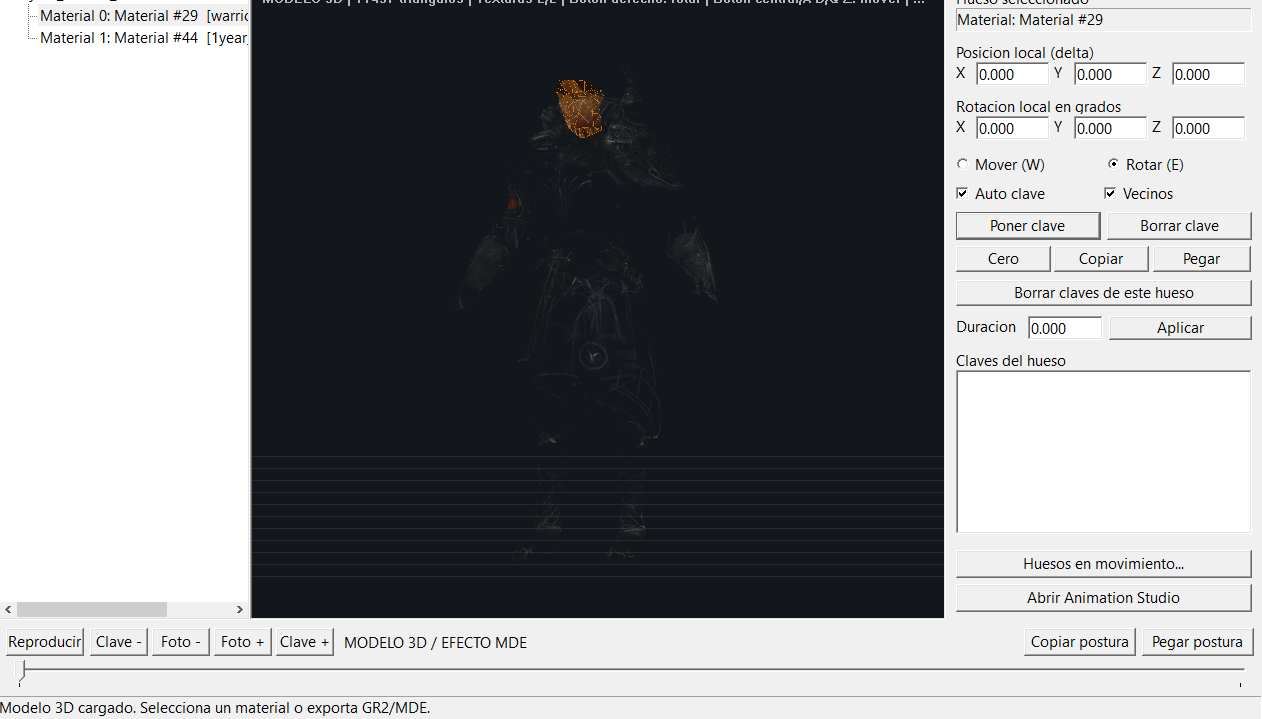The height and width of the screenshot is (719, 1262).
Task: Click the Rotacion local Y field
Action: click(1110, 128)
